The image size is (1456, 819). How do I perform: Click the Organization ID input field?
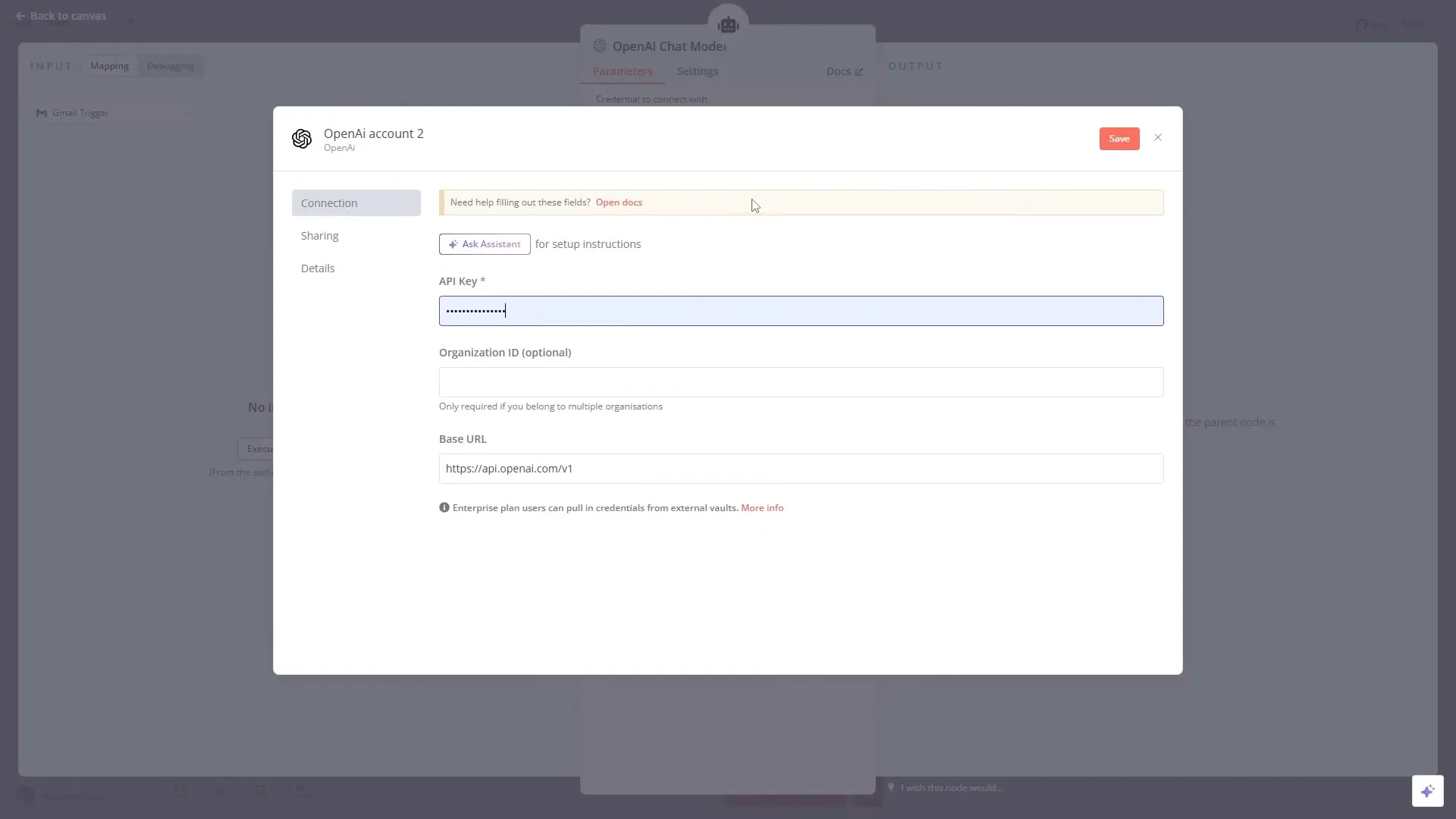[801, 382]
